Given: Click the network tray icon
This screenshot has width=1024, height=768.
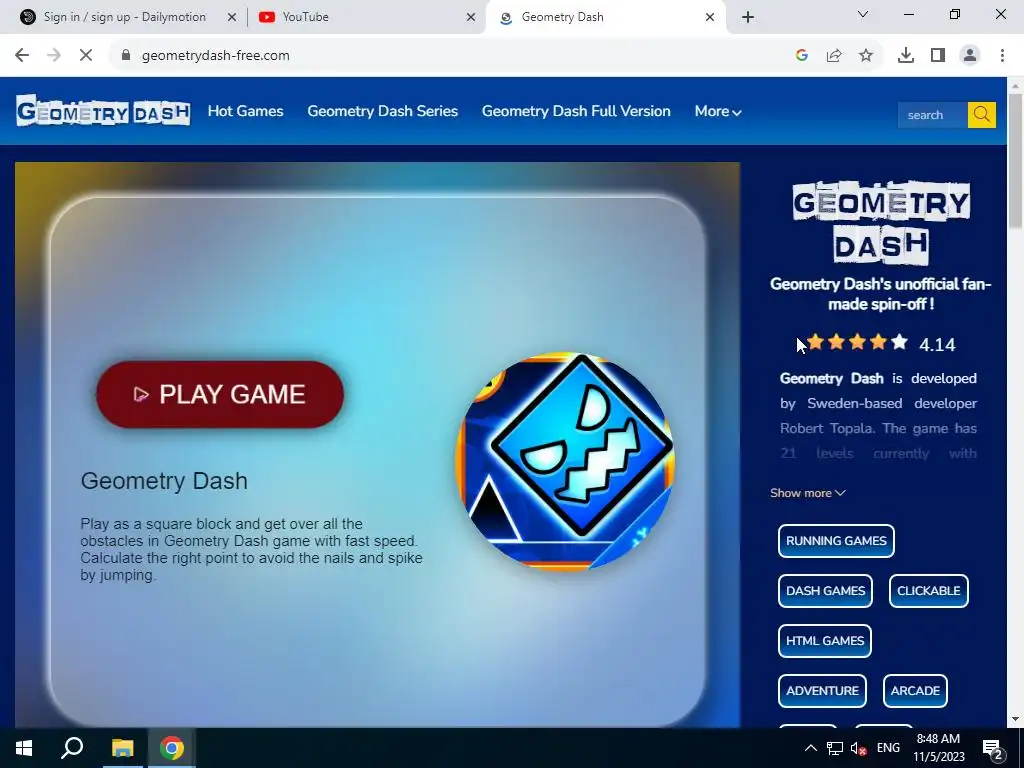Looking at the screenshot, I should click(835, 748).
